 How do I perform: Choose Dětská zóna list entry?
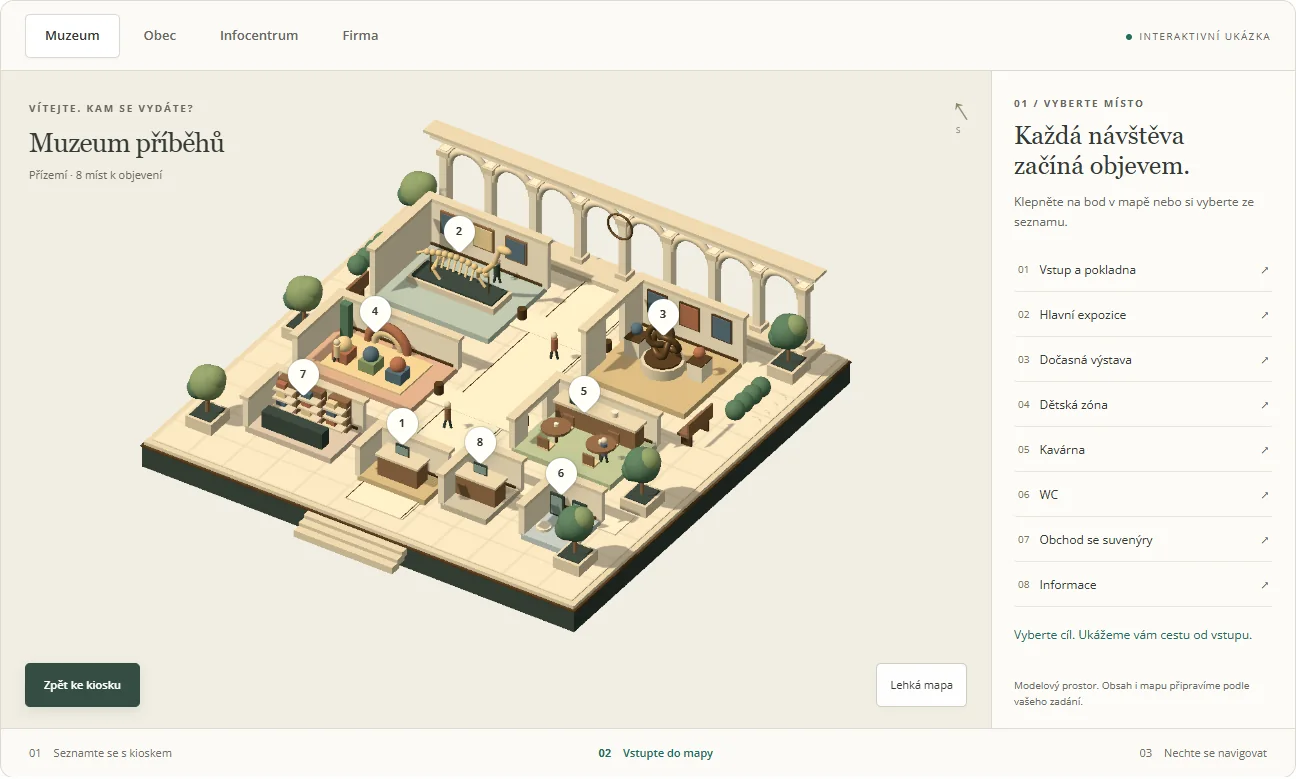pos(1142,405)
